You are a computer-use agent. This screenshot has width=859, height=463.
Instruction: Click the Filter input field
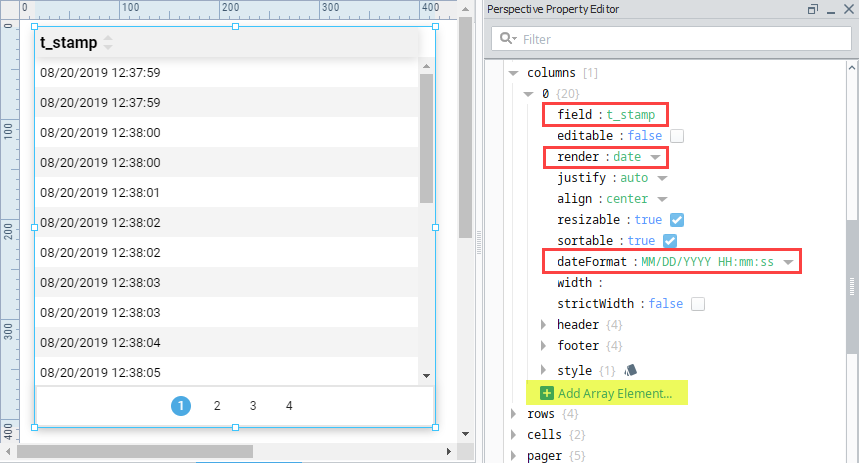coord(671,39)
